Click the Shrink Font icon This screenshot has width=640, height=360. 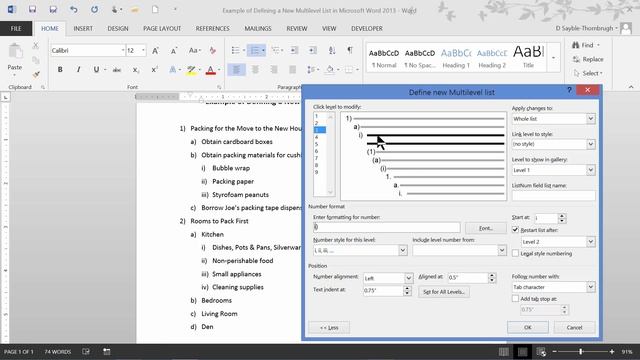coord(174,51)
